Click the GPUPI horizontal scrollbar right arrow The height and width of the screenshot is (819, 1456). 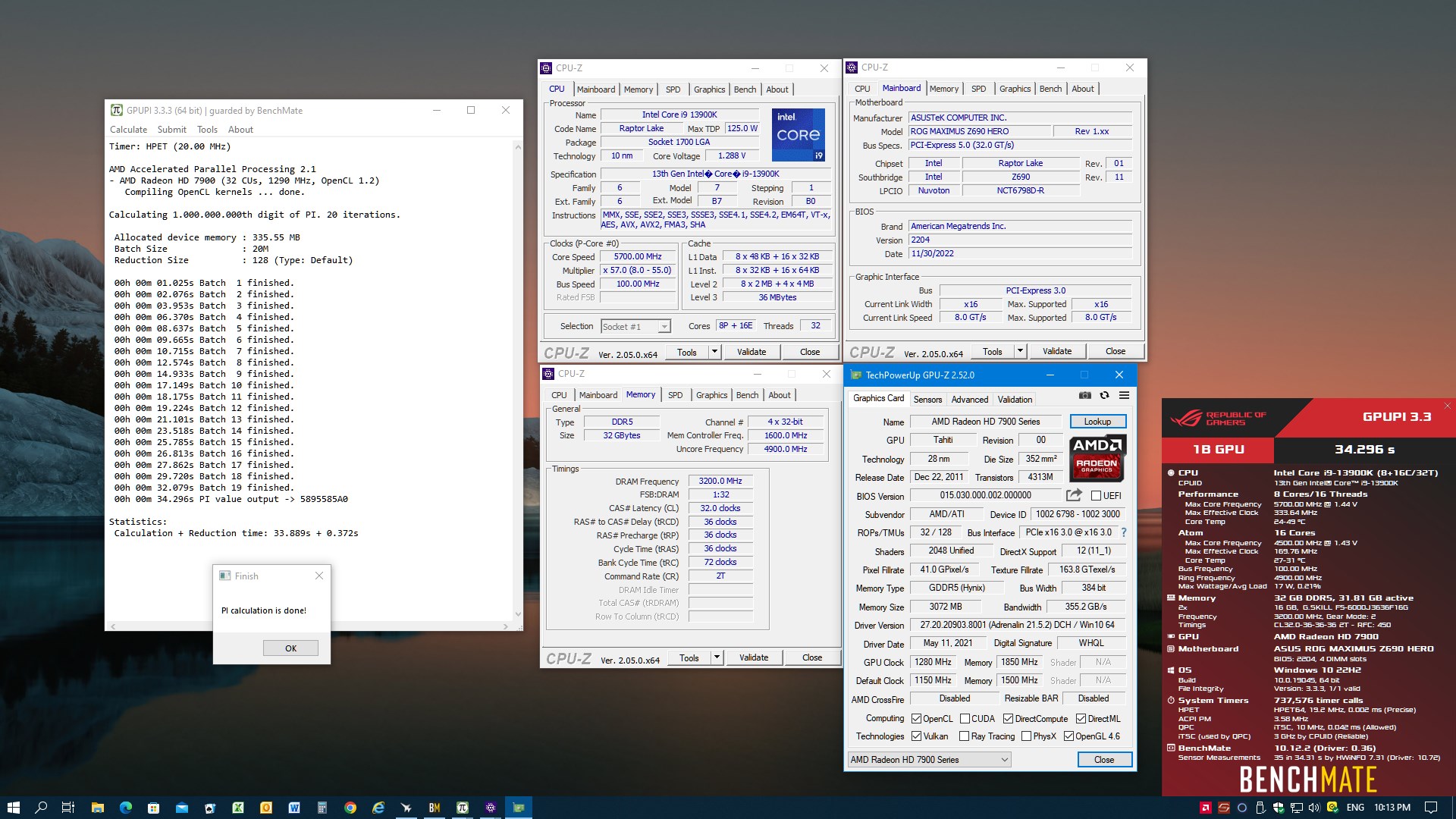(506, 626)
